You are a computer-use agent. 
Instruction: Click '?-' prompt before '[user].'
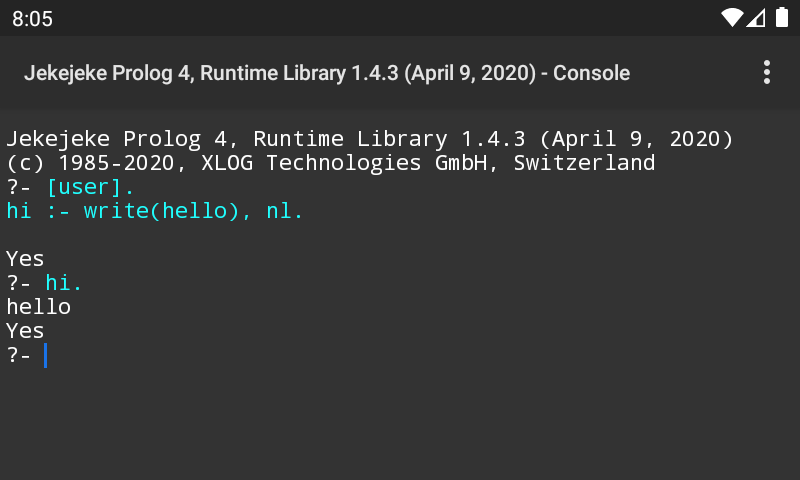coord(19,187)
